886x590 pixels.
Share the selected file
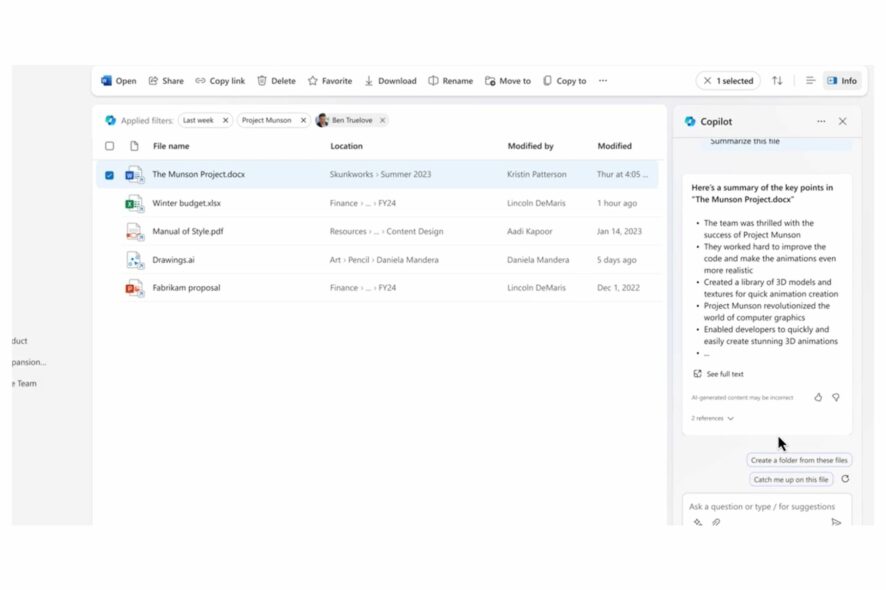pyautogui.click(x=166, y=81)
